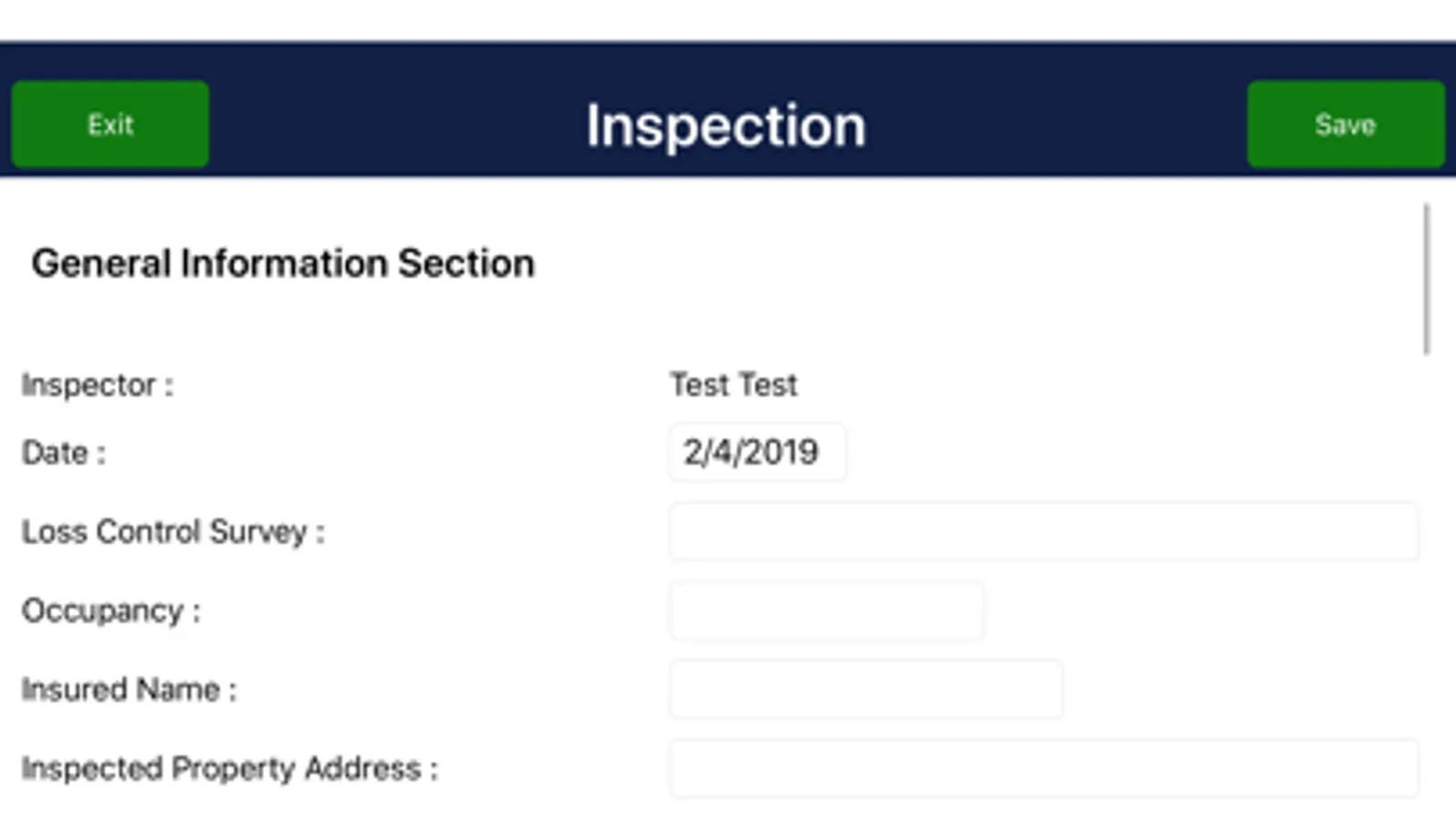Click blank area below the section heading
Viewport: 1456px width, 820px height.
(x=911, y=319)
